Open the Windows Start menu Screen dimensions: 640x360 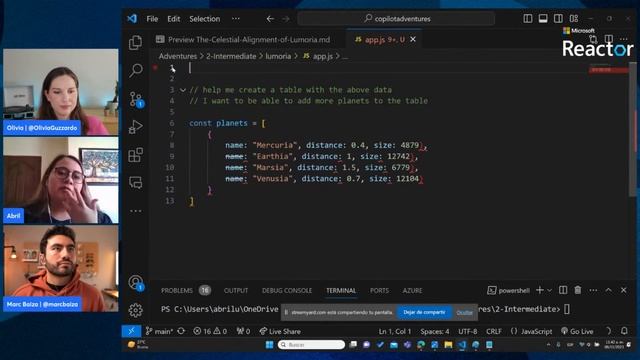(269, 345)
